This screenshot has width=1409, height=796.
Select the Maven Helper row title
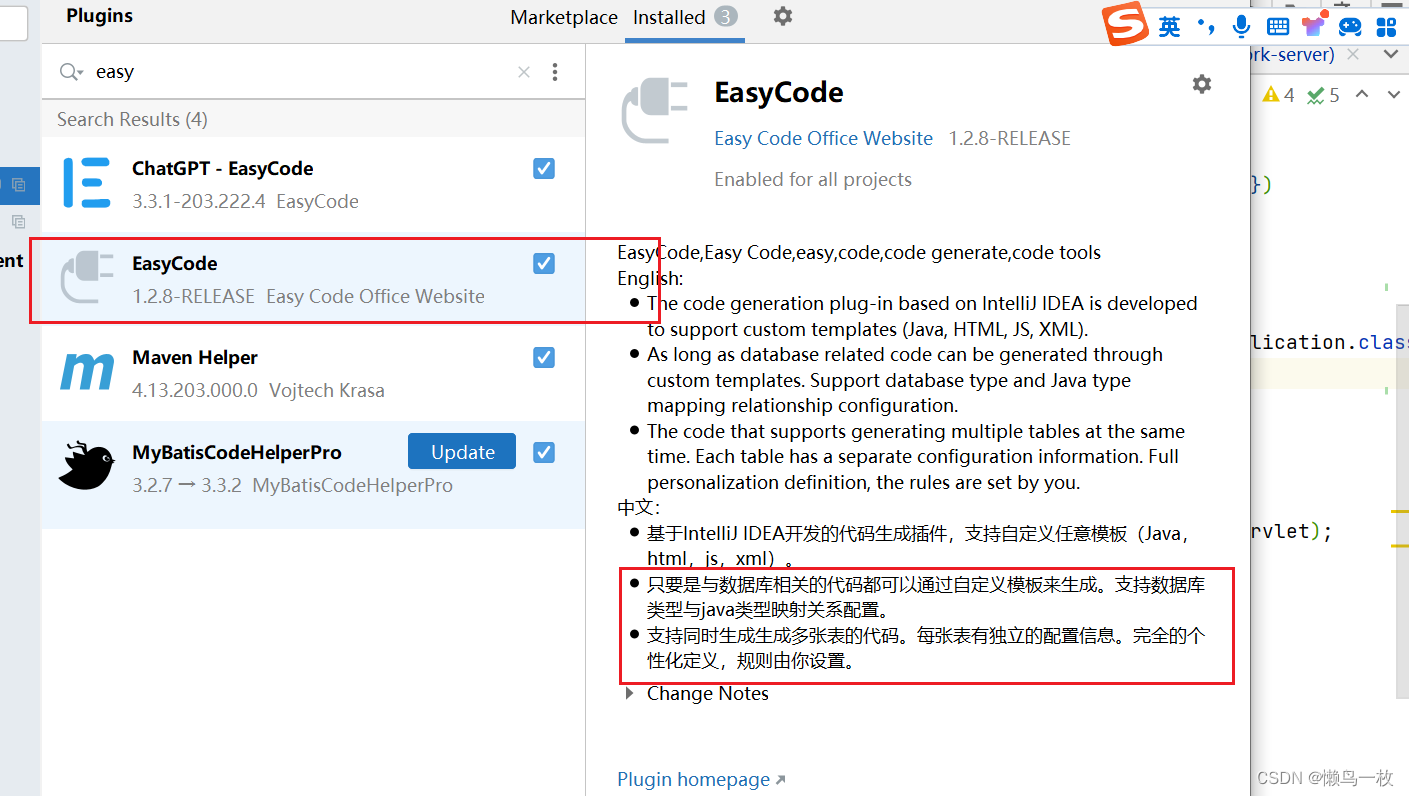click(195, 357)
